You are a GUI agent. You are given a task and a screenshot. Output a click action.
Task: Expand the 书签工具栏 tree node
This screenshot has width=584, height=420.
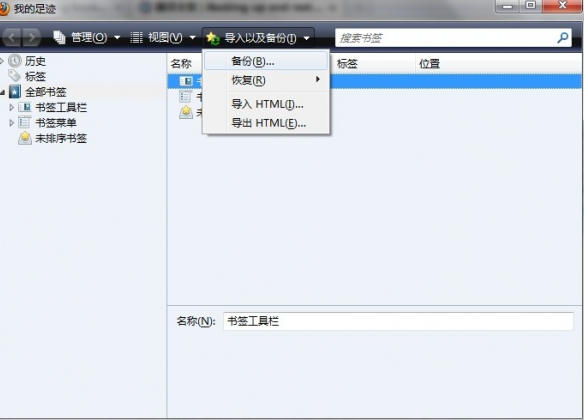[x=12, y=107]
